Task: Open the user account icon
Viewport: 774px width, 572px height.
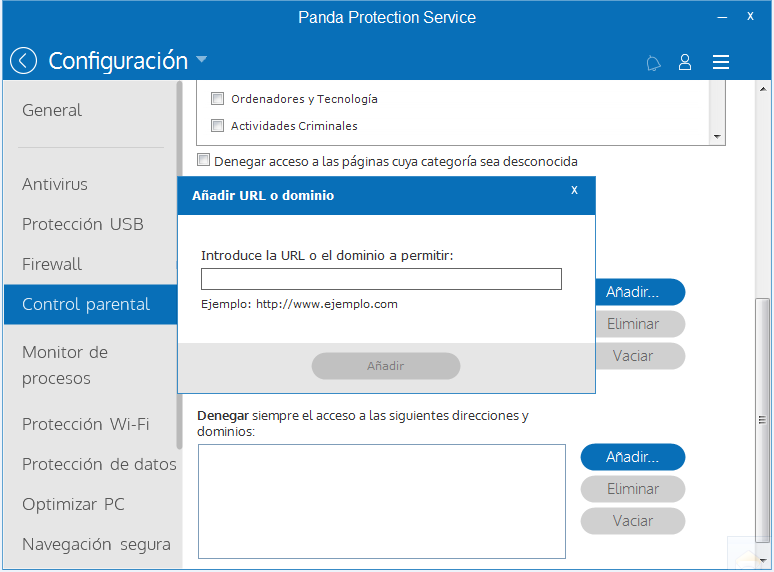Action: 685,62
